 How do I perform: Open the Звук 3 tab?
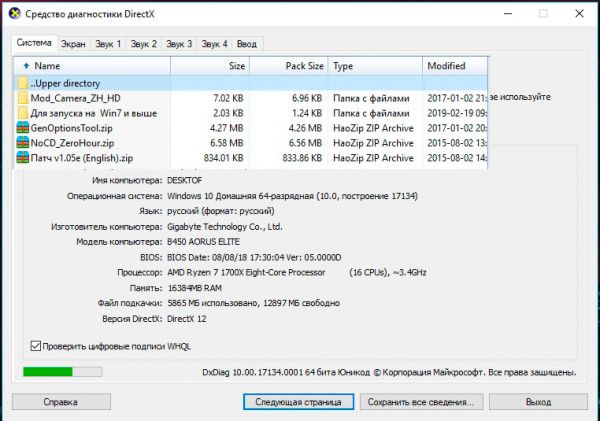click(179, 44)
